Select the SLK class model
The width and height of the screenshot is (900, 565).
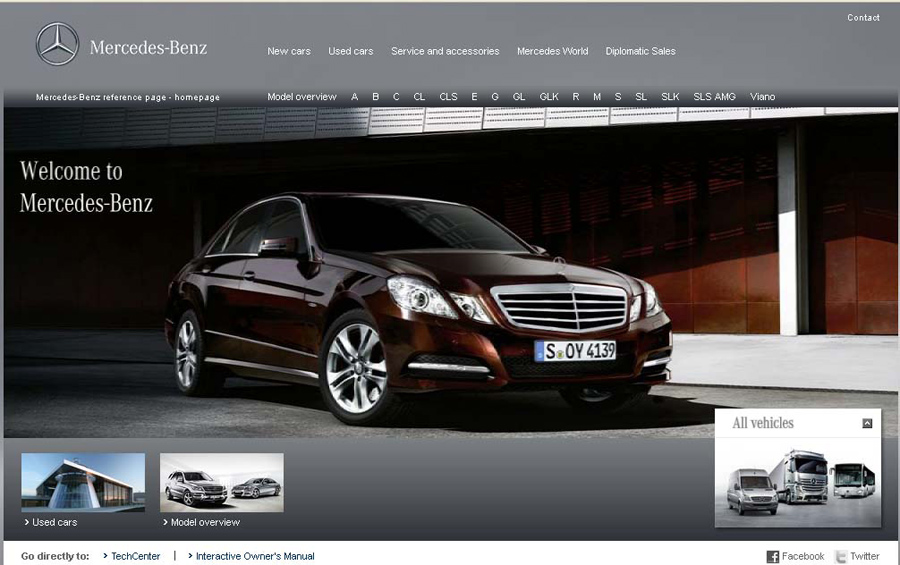tap(670, 97)
